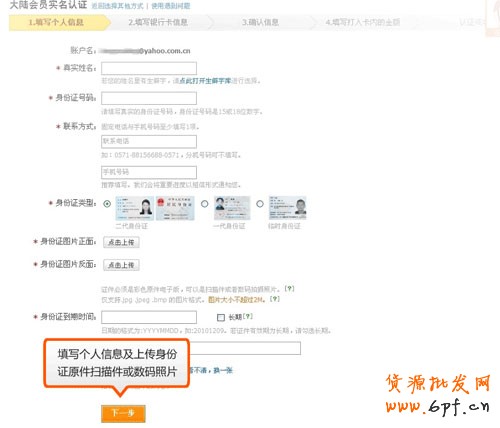
Task: Focus the 手机号码 mobile field
Action: (x=149, y=172)
